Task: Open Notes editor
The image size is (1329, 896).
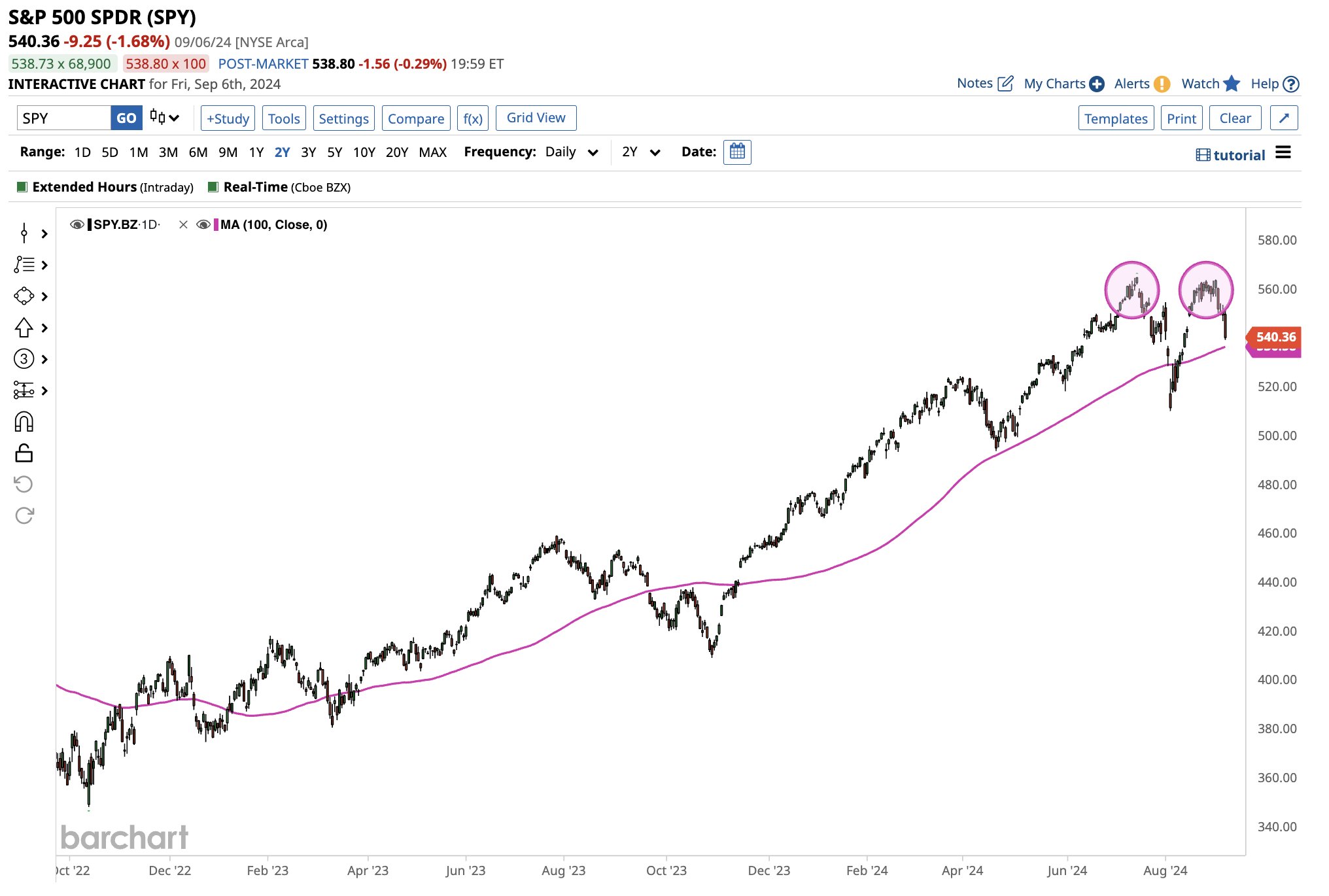Action: point(985,84)
